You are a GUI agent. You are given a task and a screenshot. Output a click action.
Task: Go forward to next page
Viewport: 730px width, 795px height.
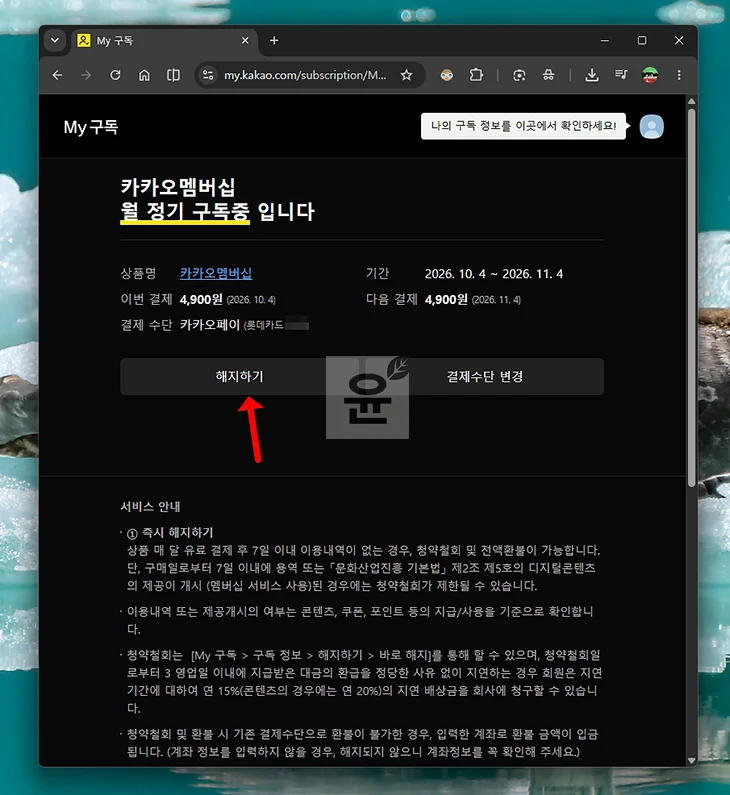pos(86,76)
